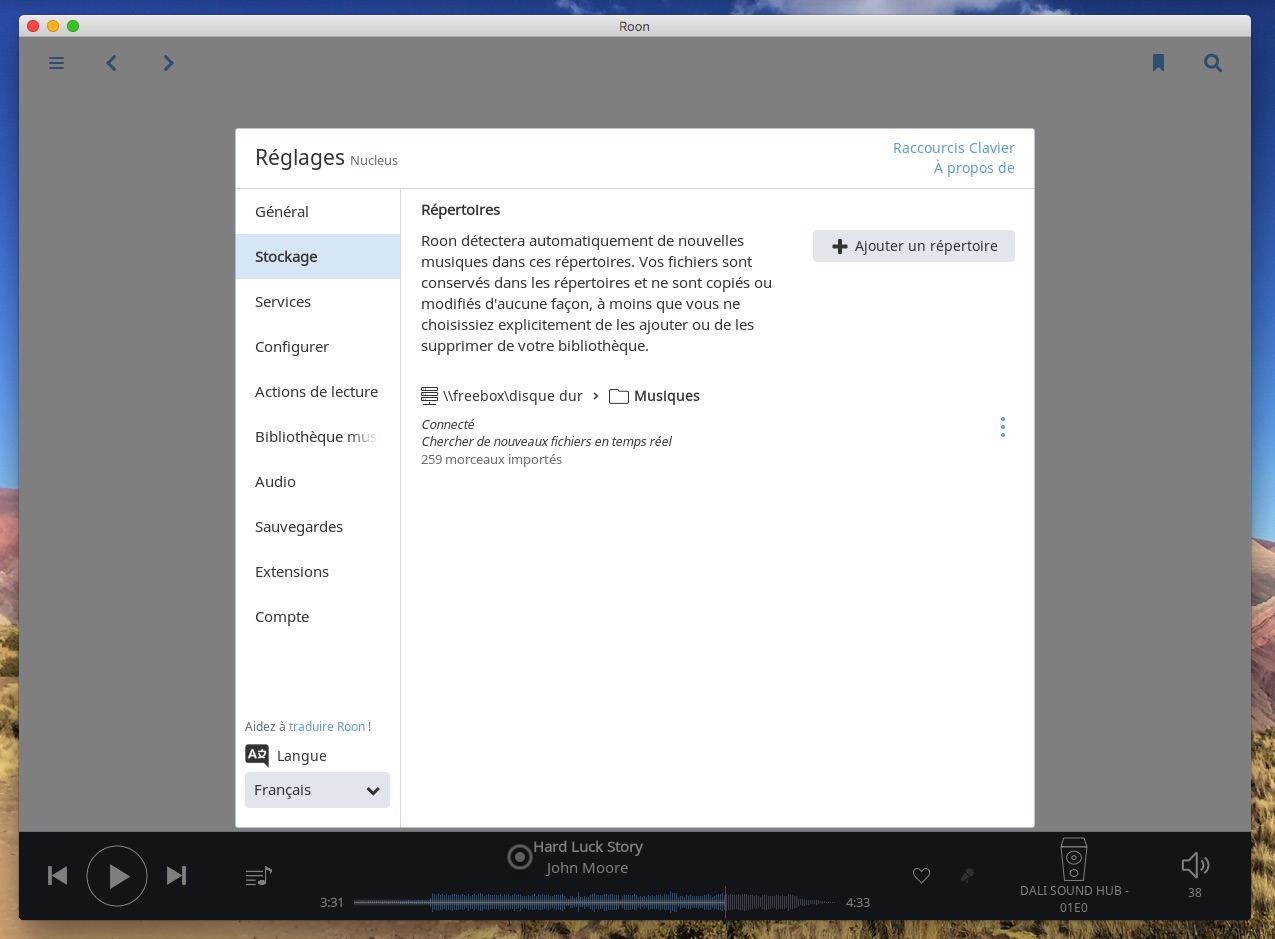This screenshot has height=939, width=1275.
Task: Click the Nucleus label beside Réglages
Action: pyautogui.click(x=374, y=161)
